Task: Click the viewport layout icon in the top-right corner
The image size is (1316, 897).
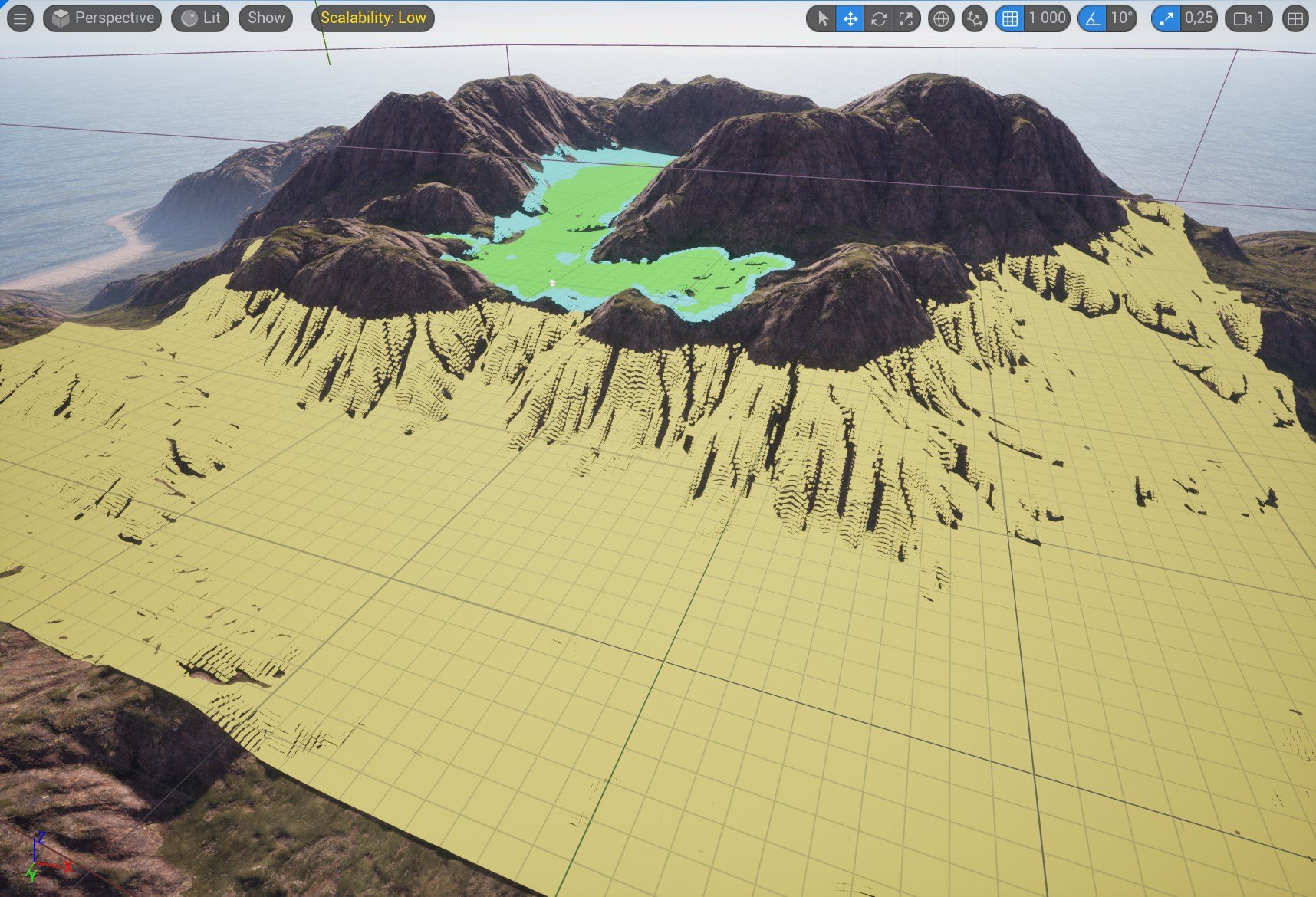Action: click(x=1296, y=18)
